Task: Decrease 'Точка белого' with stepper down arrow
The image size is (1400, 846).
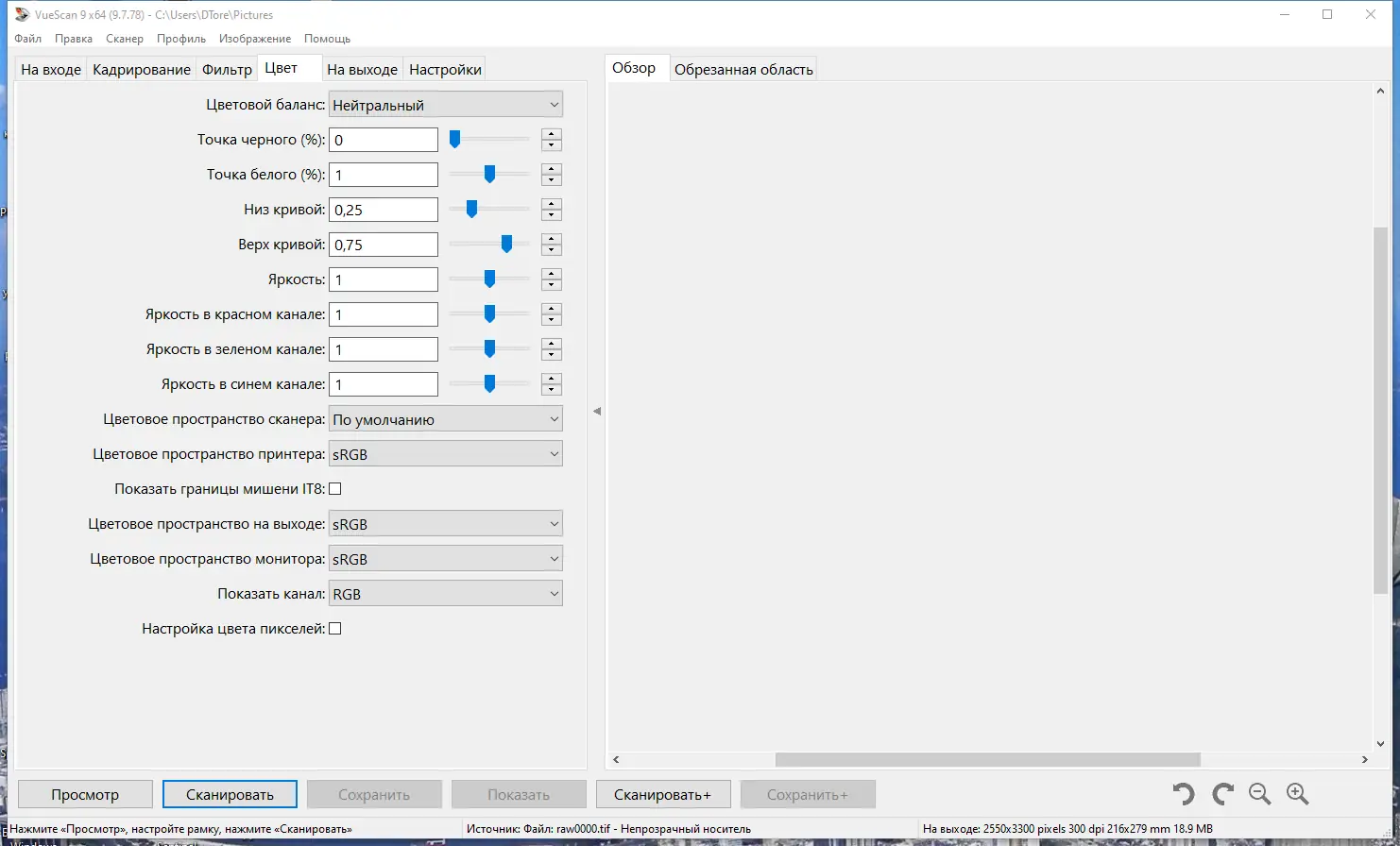Action: pos(552,180)
